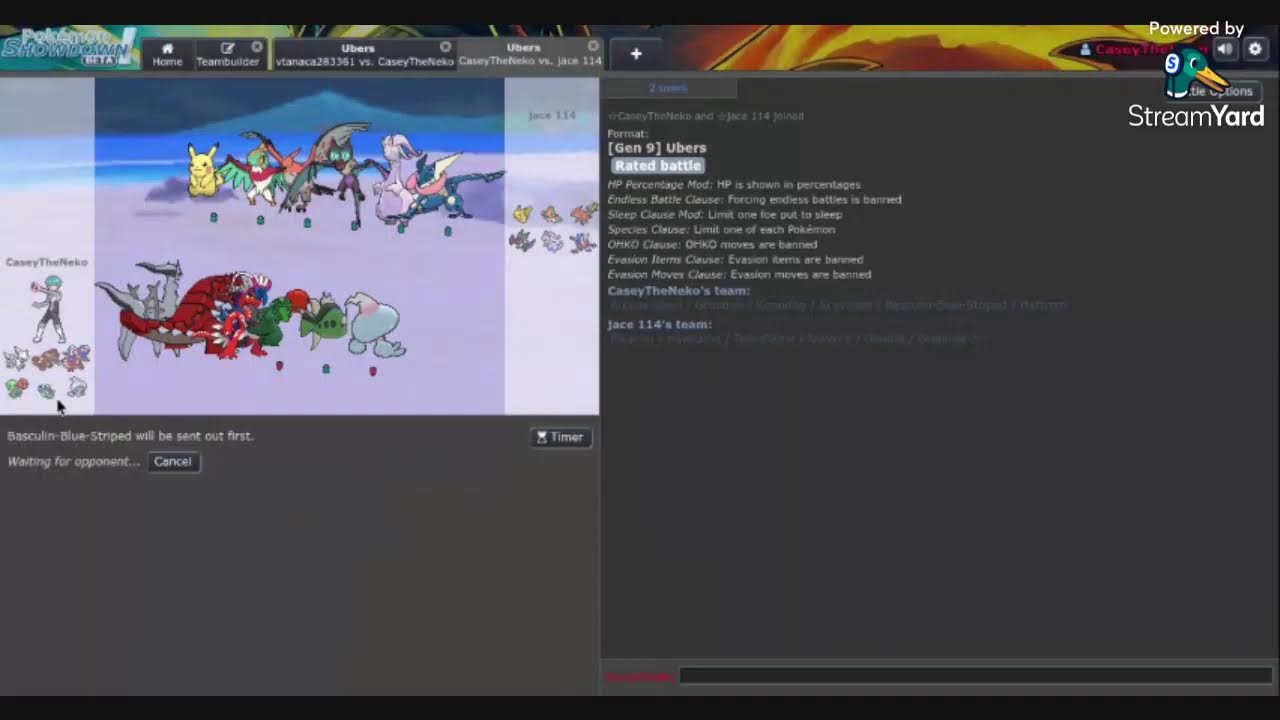The width and height of the screenshot is (1280, 720).
Task: Open the sound volume icon
Action: [x=1225, y=49]
